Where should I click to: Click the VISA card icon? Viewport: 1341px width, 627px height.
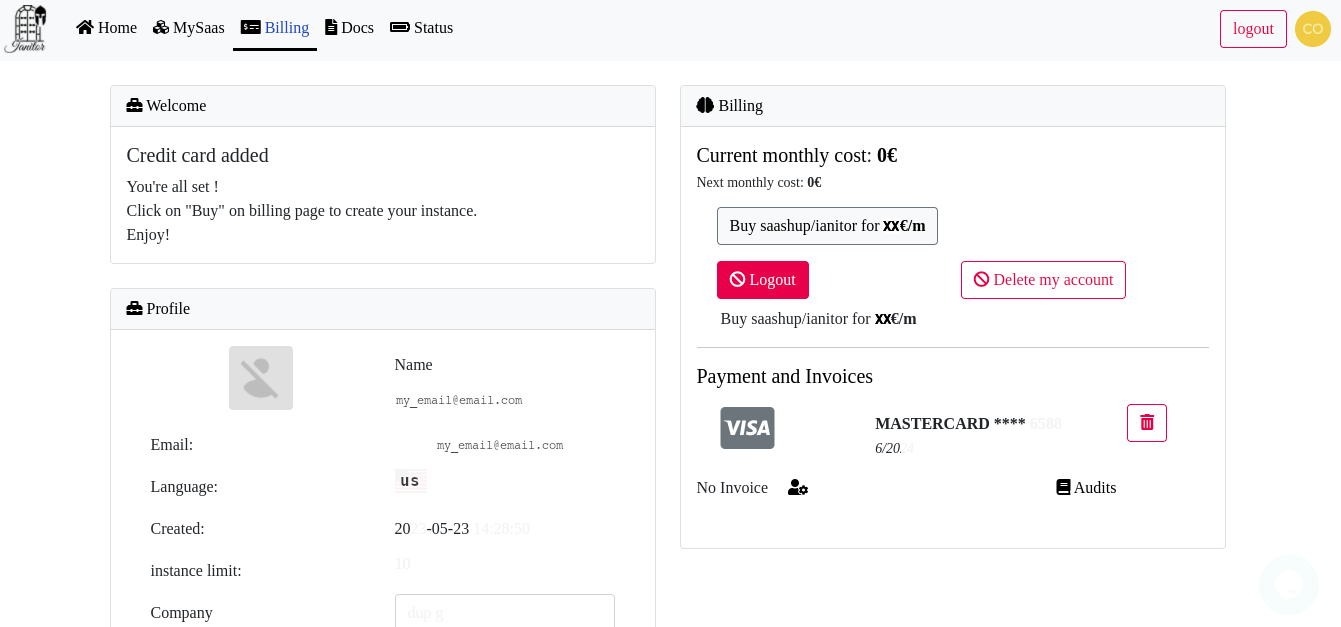(x=747, y=428)
